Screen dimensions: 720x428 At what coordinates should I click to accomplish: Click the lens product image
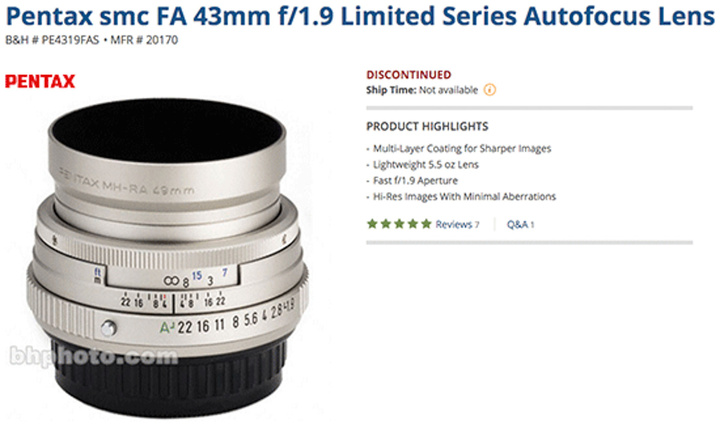[x=168, y=257]
